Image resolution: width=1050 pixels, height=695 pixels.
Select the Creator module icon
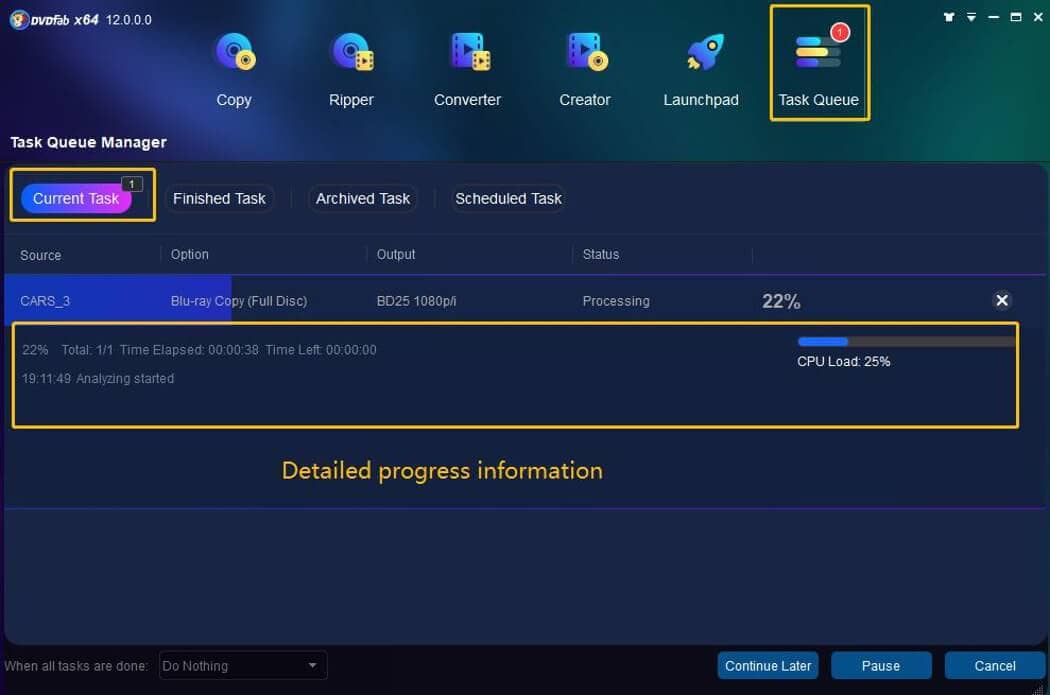pos(584,60)
